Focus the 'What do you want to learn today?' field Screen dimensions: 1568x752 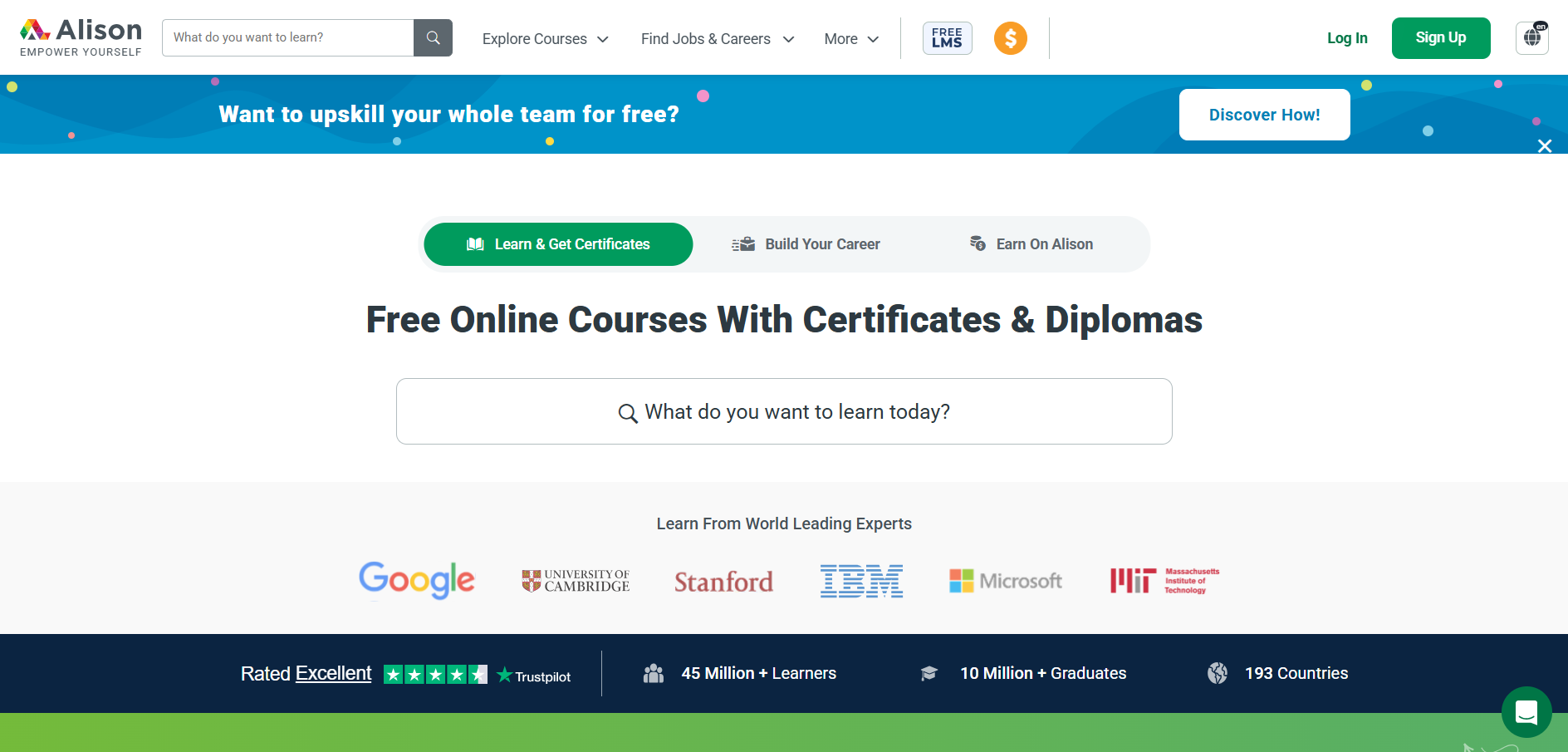[784, 411]
